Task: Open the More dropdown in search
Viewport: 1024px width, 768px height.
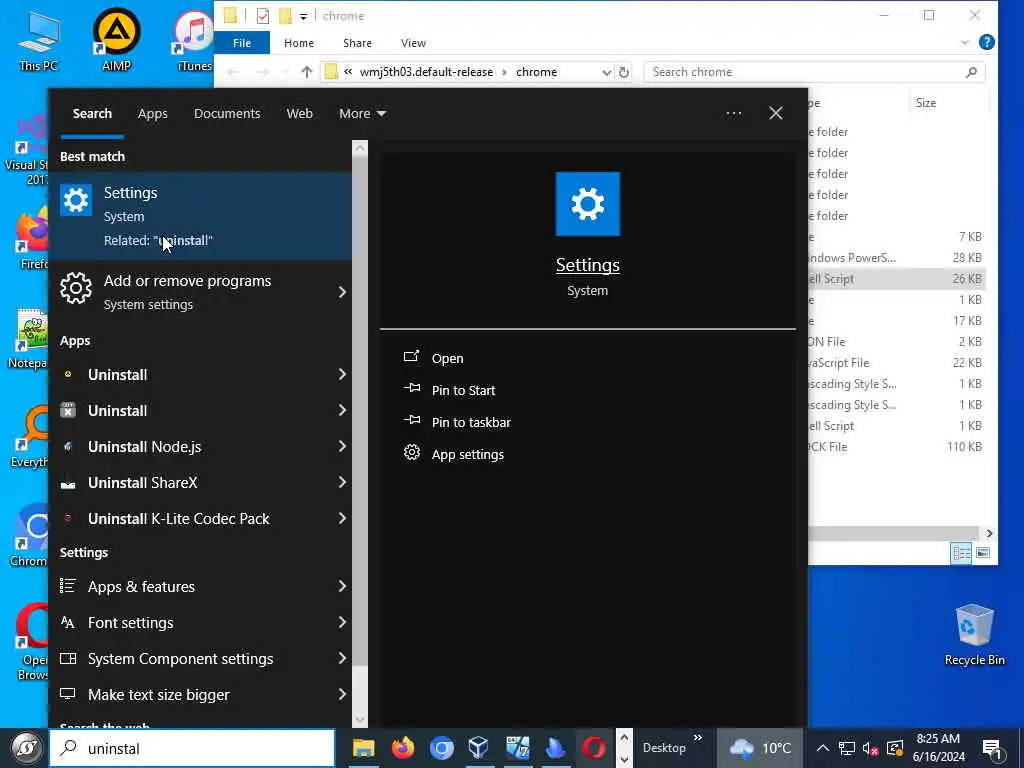Action: (x=362, y=114)
